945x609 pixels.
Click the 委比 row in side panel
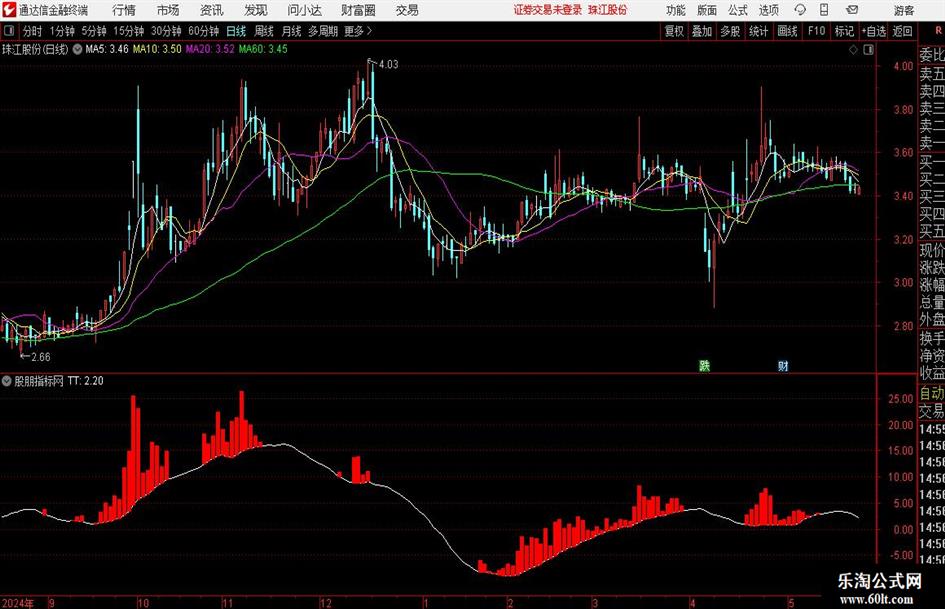(x=932, y=55)
